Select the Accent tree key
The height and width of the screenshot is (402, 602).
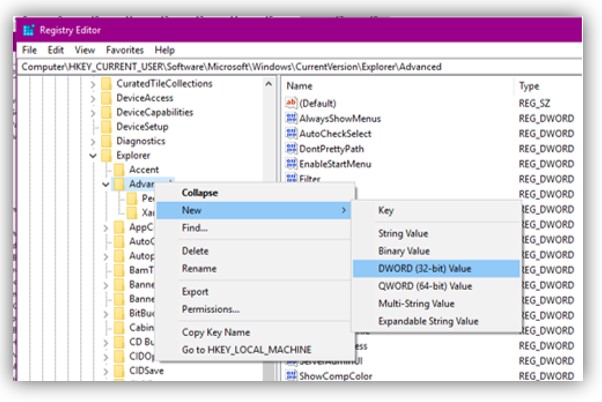tap(144, 170)
